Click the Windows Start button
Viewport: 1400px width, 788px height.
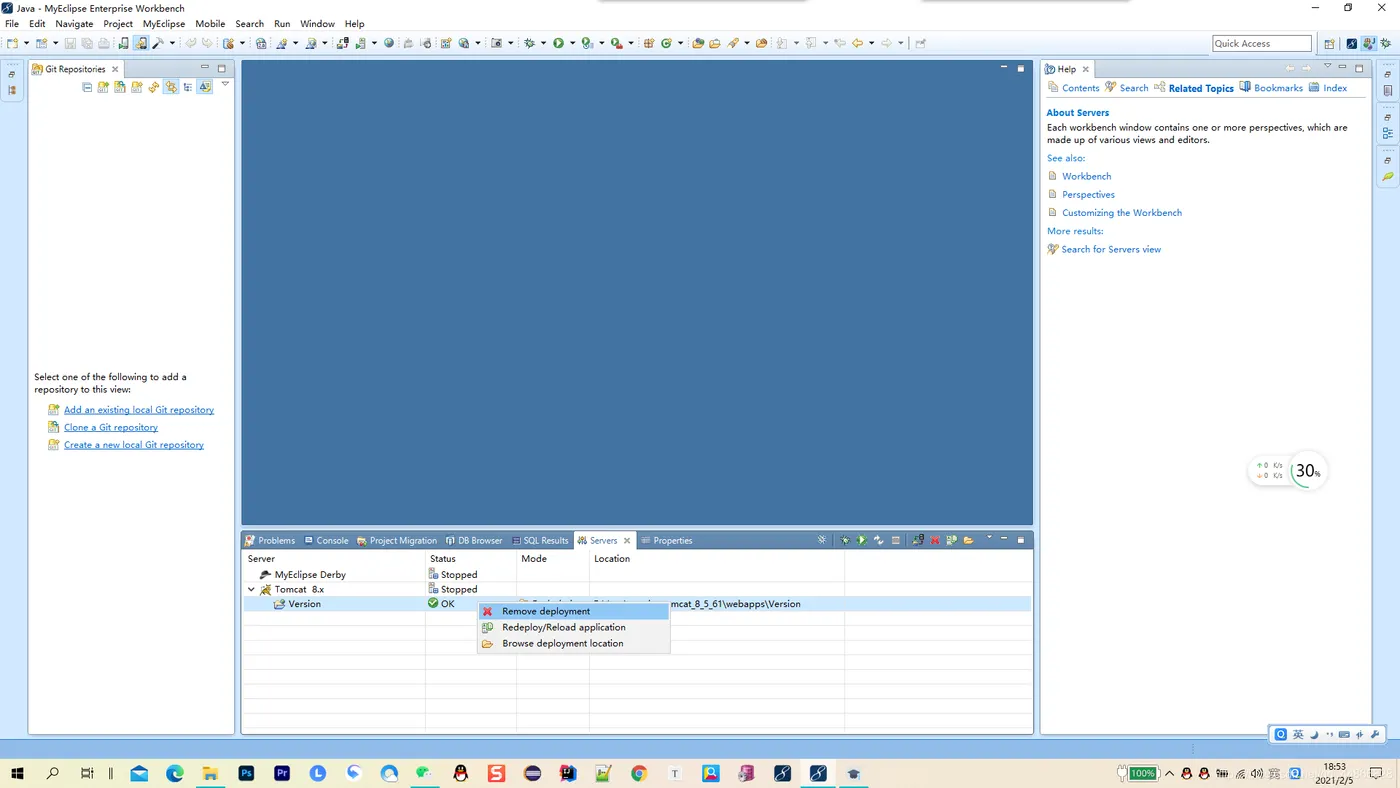[x=17, y=773]
